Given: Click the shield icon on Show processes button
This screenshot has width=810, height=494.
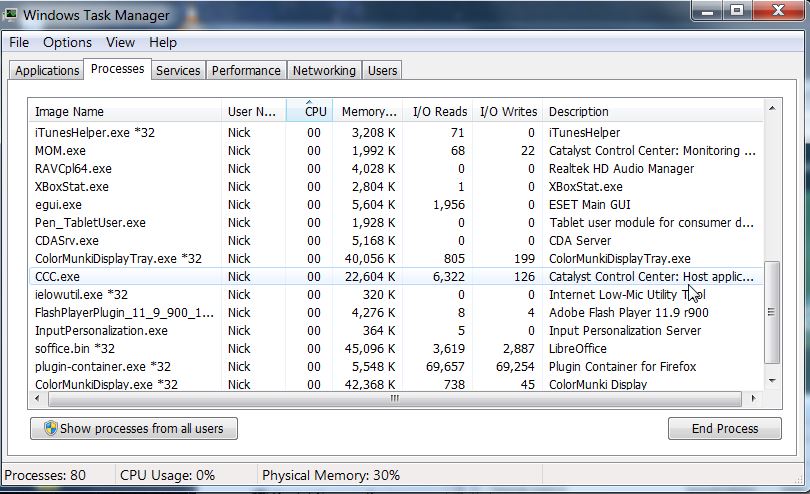Looking at the screenshot, I should pos(48,429).
